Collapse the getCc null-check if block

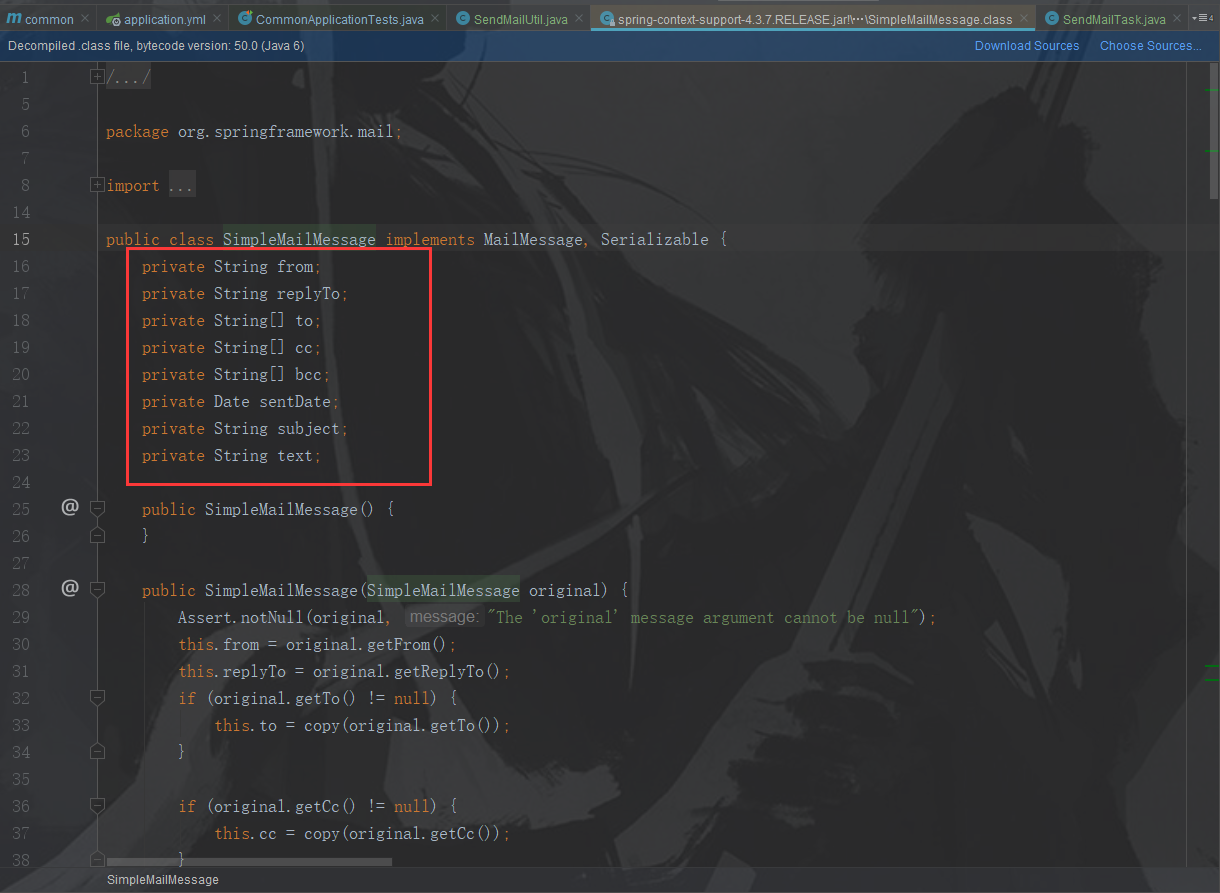(x=97, y=806)
